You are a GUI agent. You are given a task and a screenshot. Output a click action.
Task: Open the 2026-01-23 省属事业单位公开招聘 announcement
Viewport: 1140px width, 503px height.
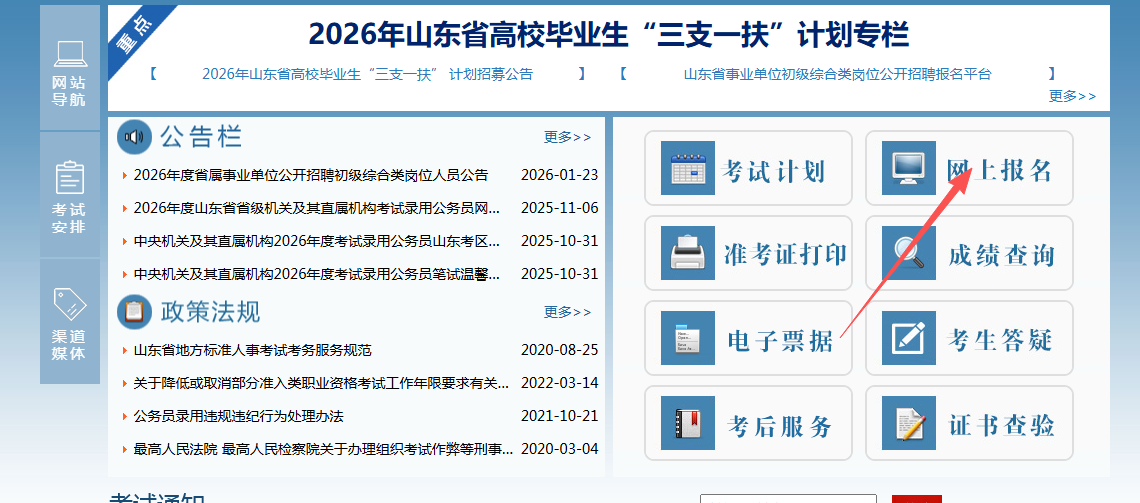[310, 175]
